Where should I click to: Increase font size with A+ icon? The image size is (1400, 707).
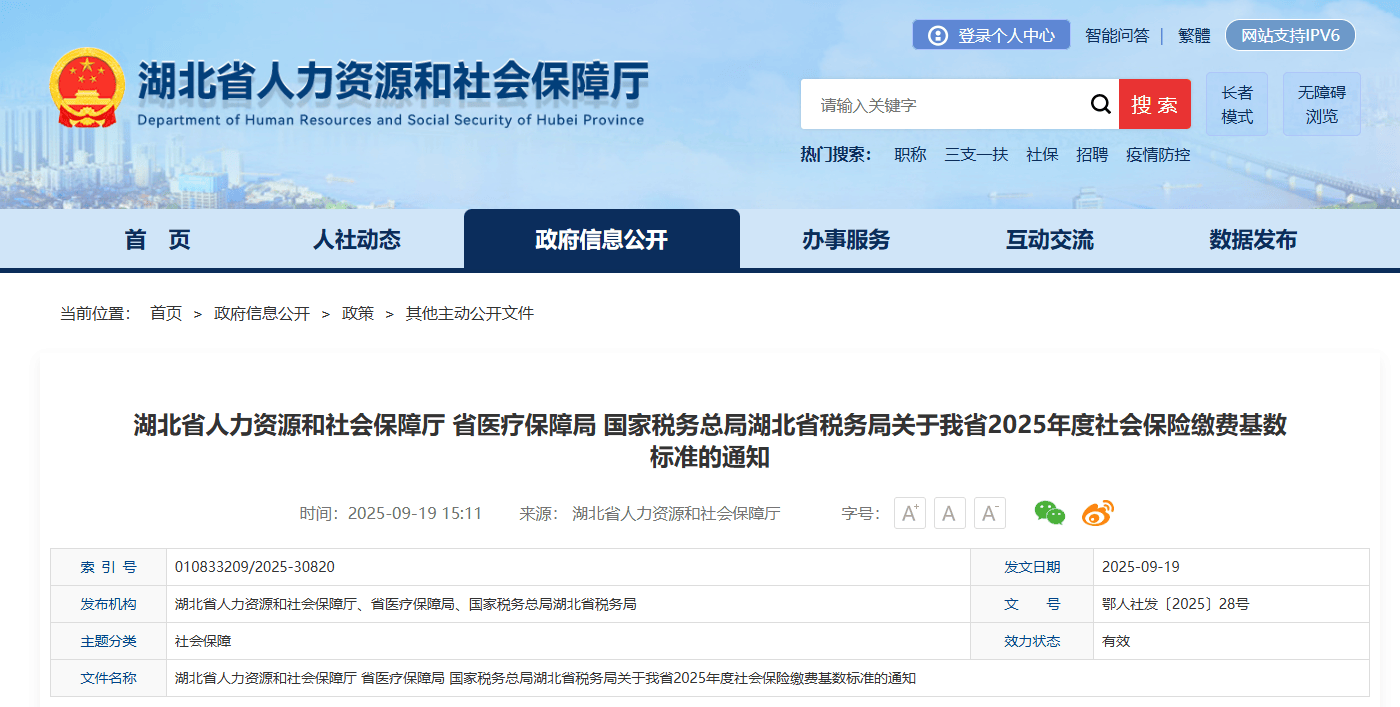point(909,513)
